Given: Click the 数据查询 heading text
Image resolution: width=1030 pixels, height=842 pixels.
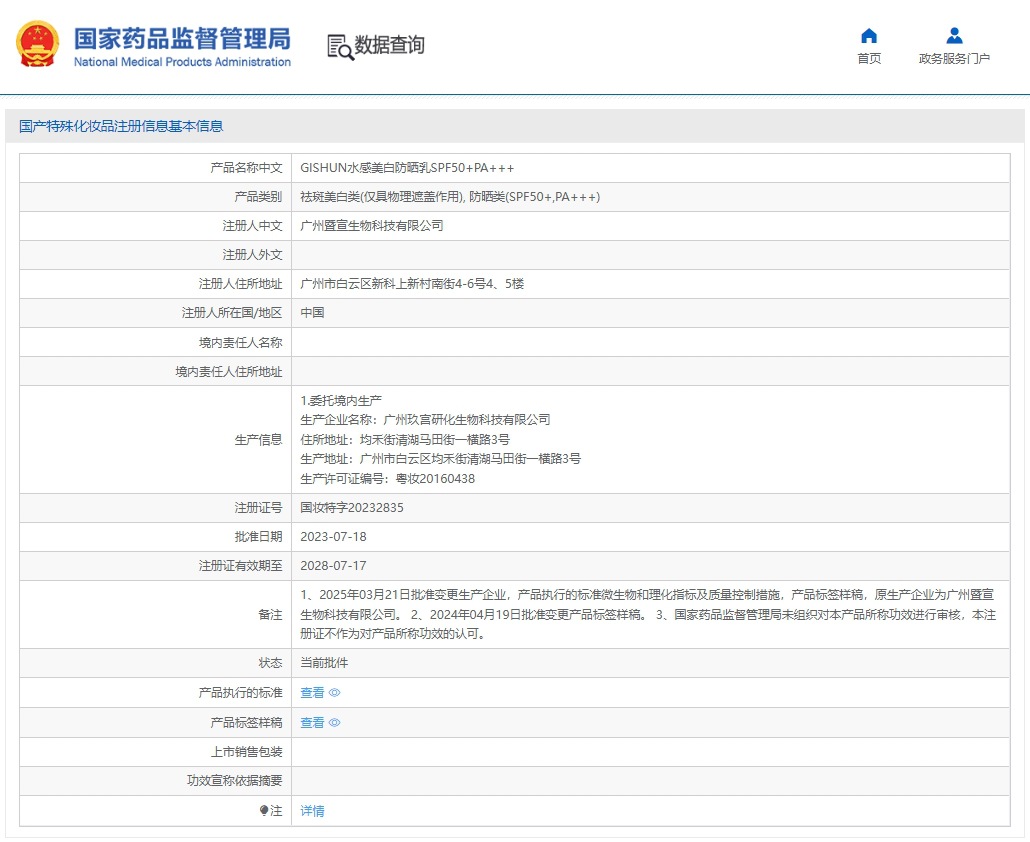Looking at the screenshot, I should pyautogui.click(x=390, y=45).
